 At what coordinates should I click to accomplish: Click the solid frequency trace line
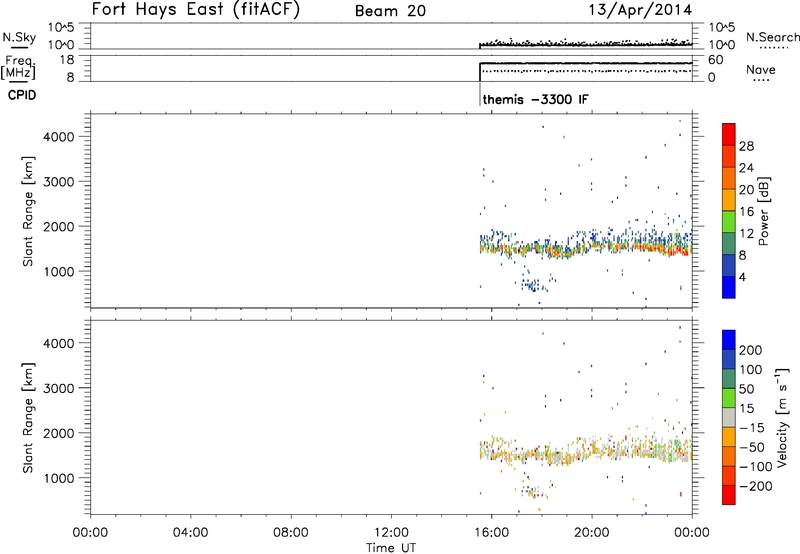click(586, 63)
